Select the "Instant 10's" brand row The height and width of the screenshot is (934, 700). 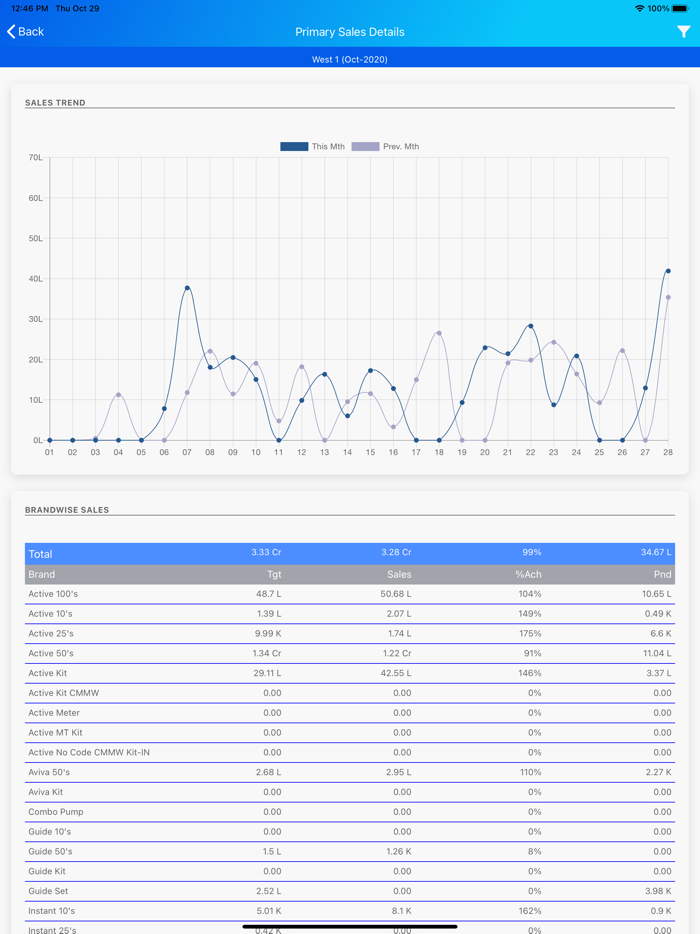350,911
